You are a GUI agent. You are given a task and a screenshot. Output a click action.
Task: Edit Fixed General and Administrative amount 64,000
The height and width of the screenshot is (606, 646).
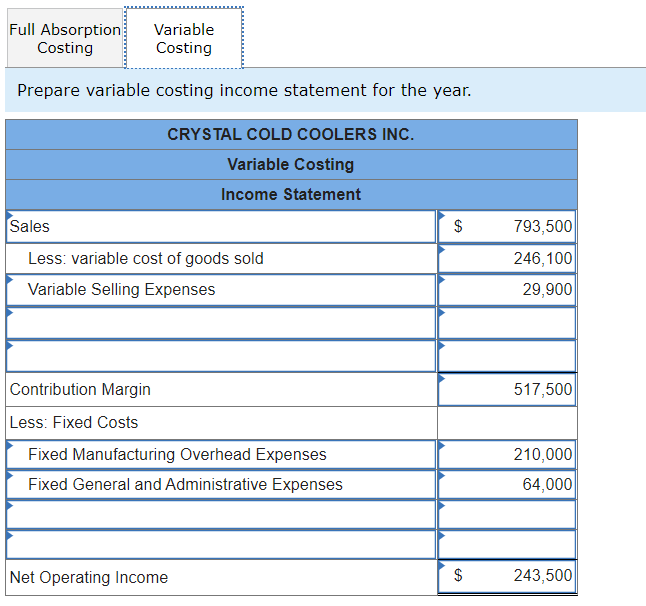507,485
